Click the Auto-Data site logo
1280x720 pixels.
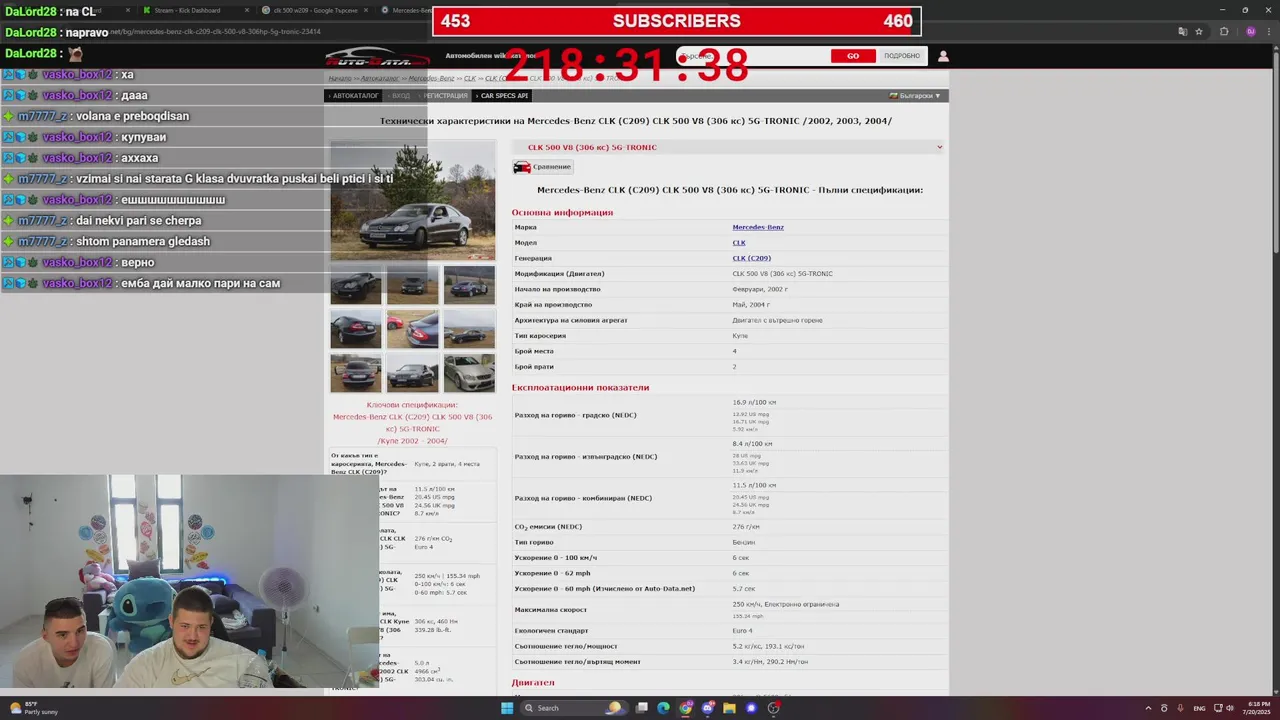[376, 57]
